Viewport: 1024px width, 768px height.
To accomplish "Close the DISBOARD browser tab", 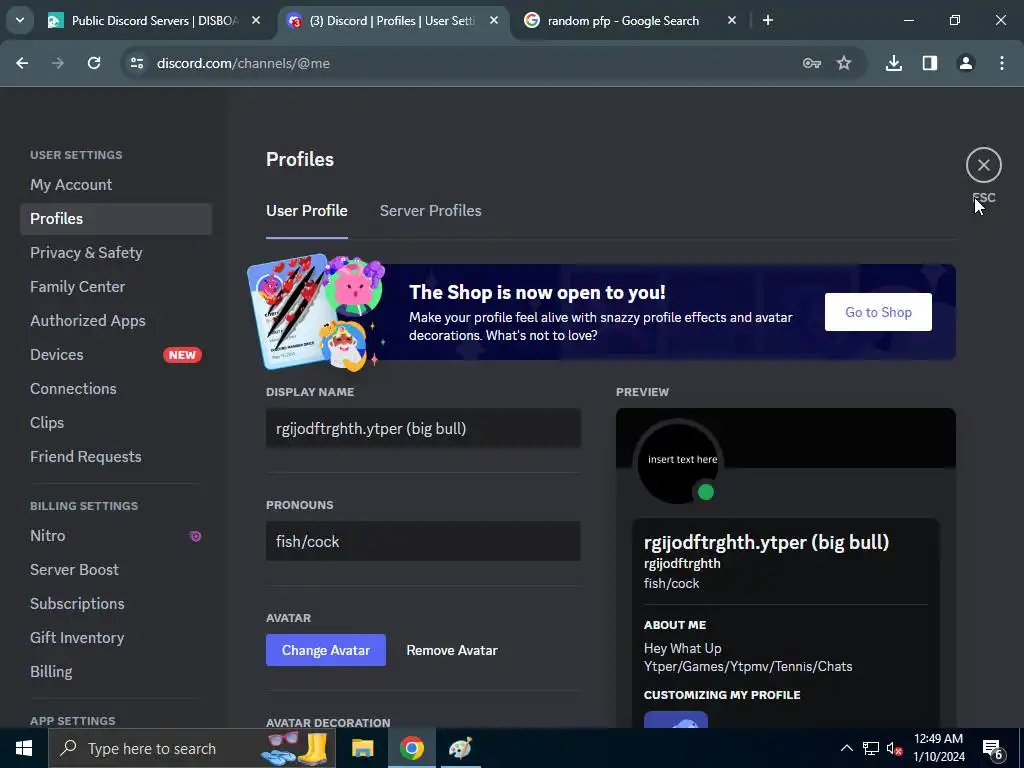I will click(x=256, y=21).
